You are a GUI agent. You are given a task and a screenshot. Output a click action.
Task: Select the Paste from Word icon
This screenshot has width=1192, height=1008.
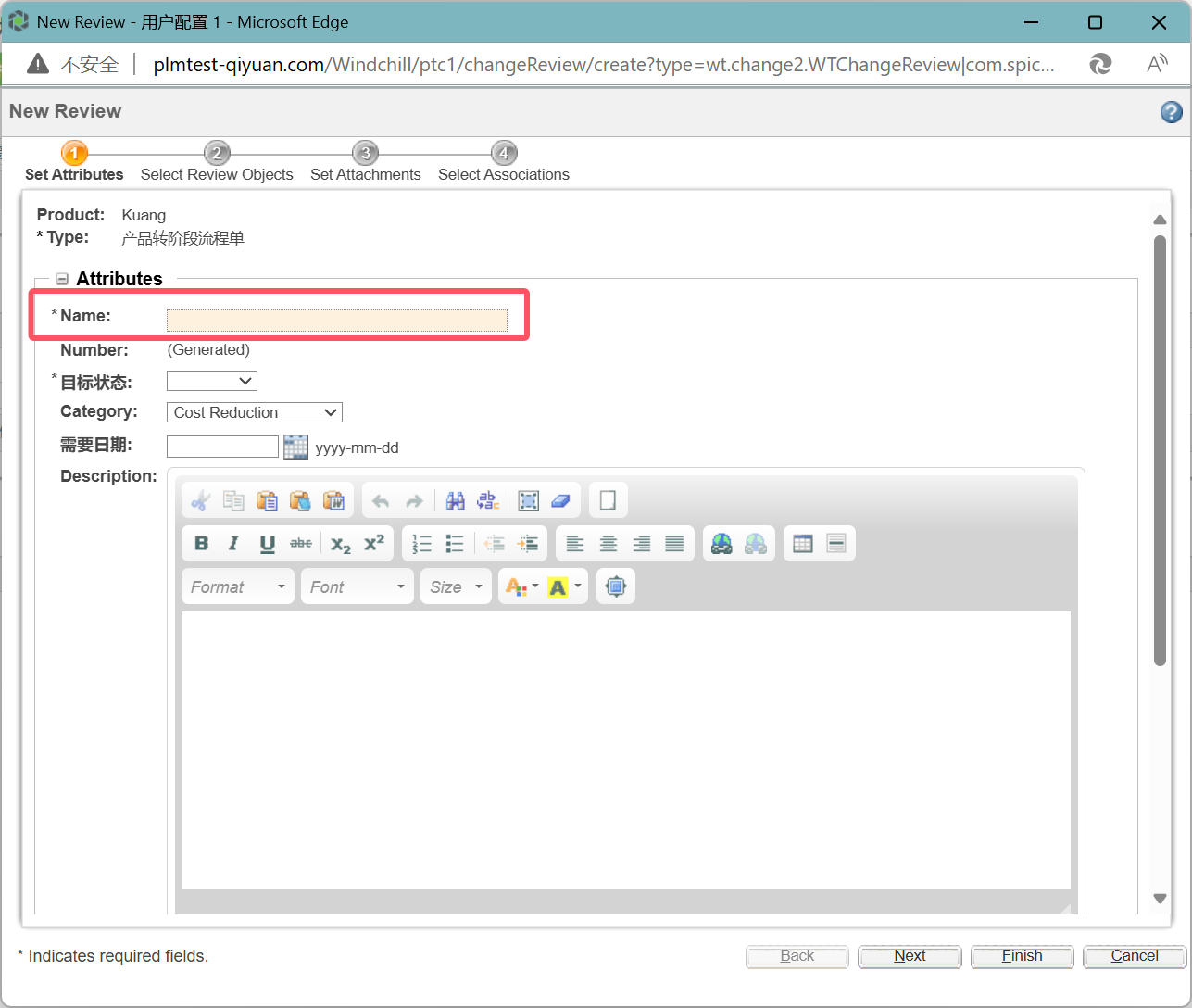pos(333,500)
